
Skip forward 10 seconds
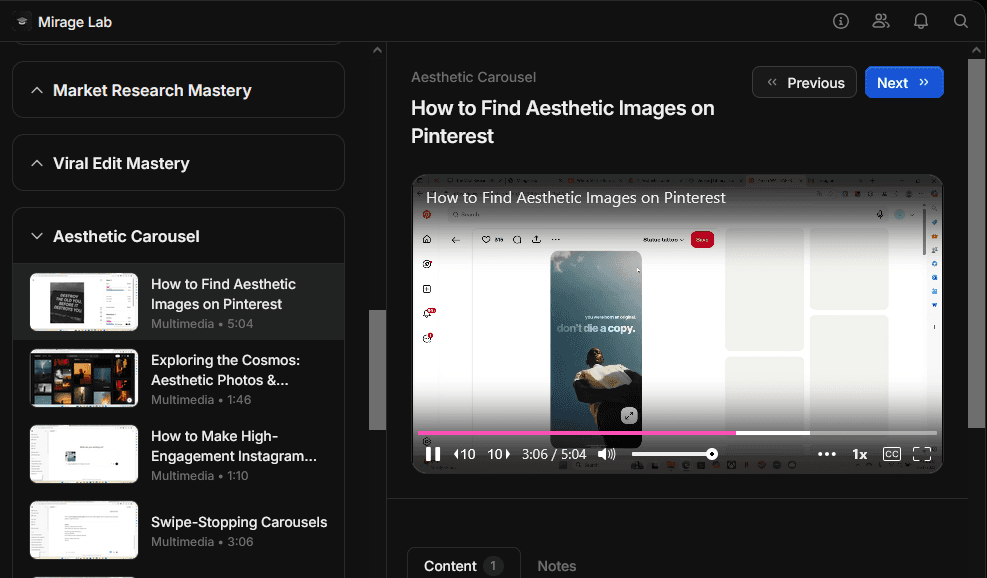pos(499,454)
